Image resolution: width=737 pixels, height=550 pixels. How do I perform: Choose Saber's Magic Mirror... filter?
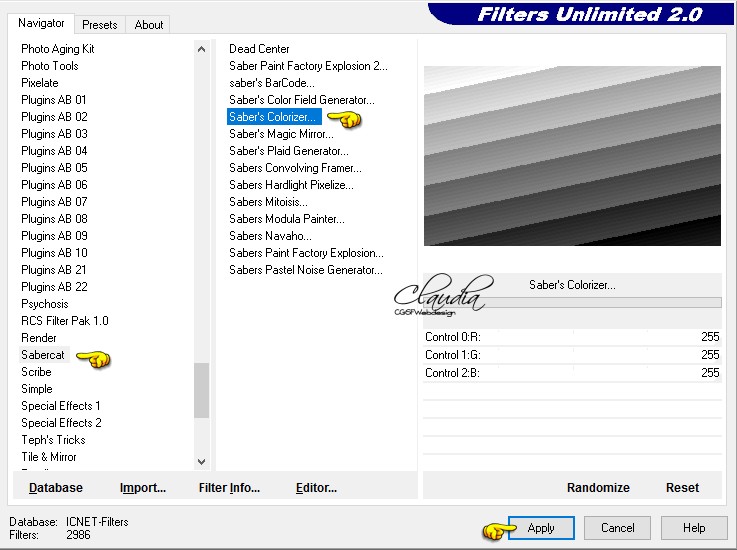coord(281,134)
